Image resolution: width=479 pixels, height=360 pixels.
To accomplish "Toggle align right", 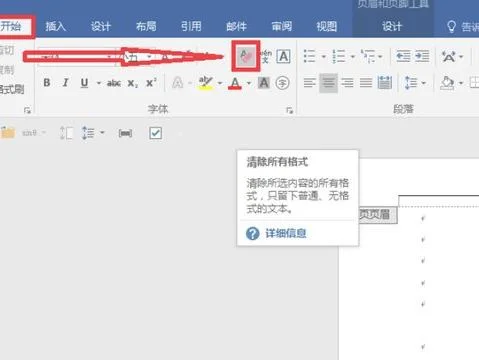I will pos(347,83).
